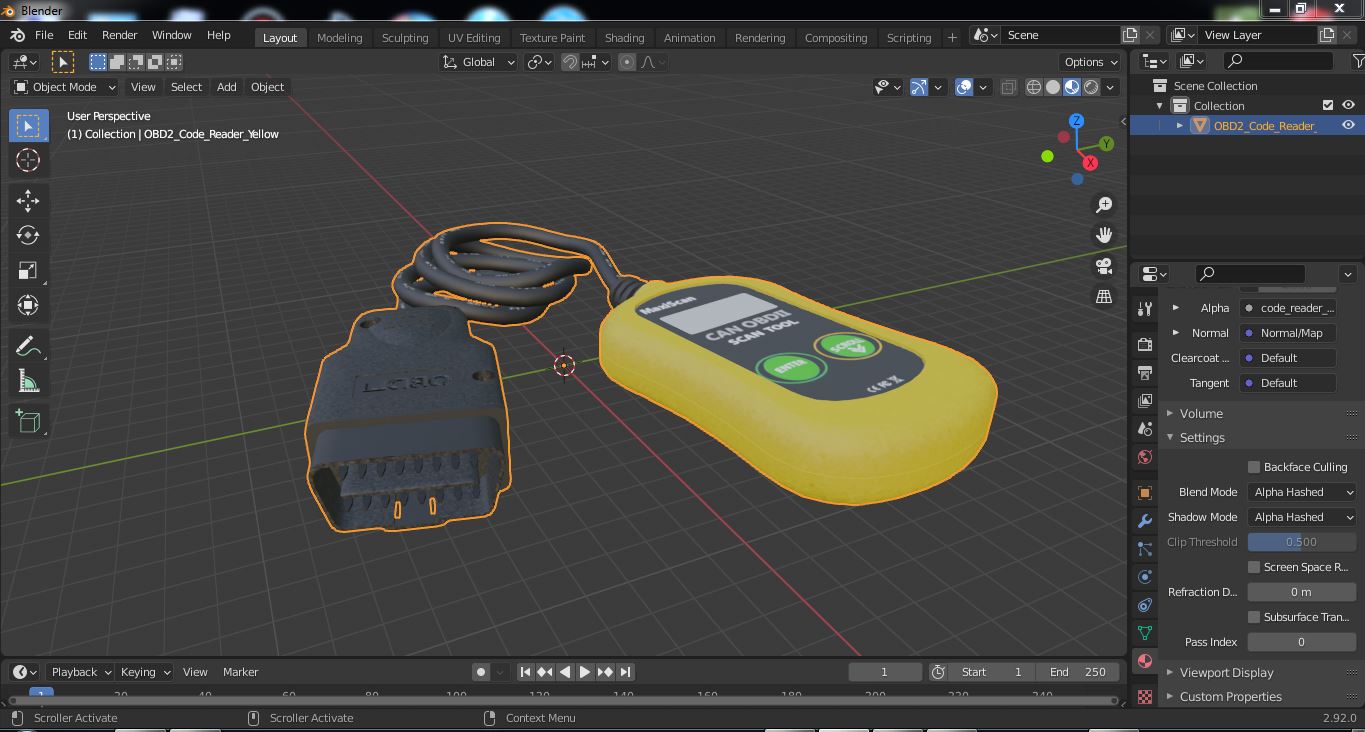Expand OBD2_Code_Reader item in outliner
This screenshot has height=732, width=1365.
coord(1180,125)
